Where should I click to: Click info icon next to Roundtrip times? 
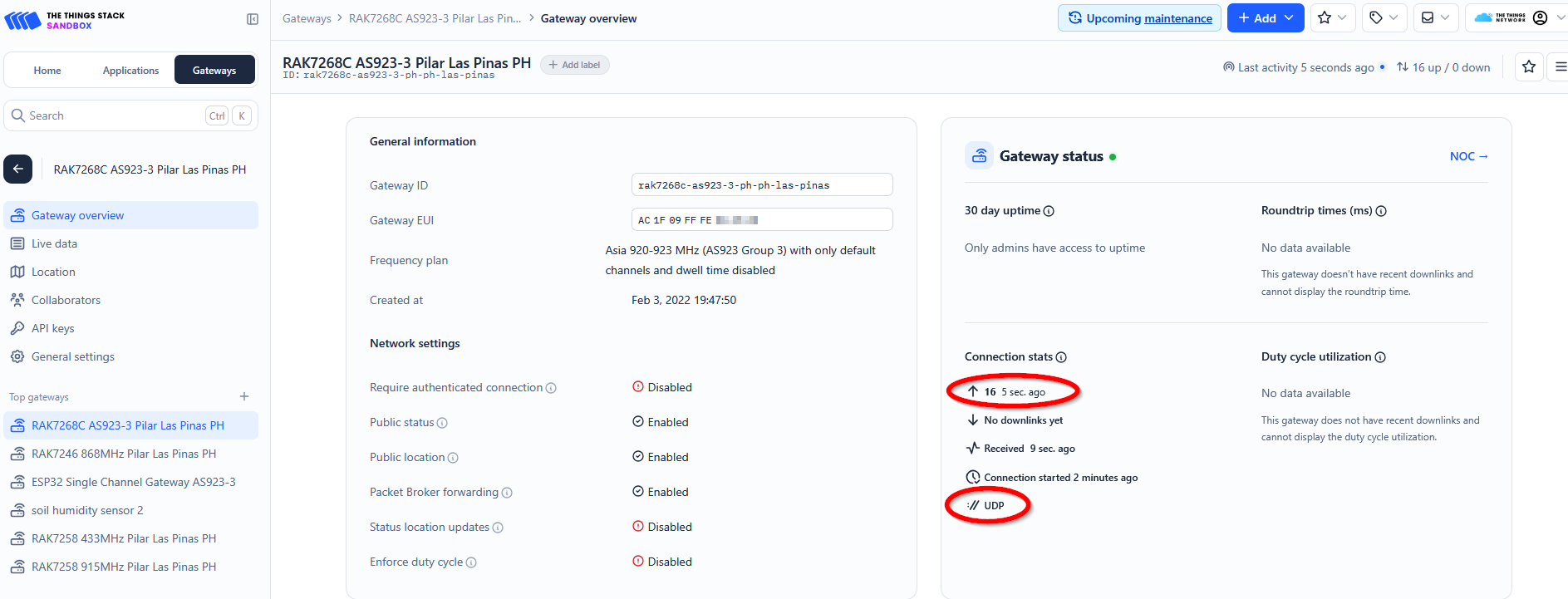click(1381, 211)
